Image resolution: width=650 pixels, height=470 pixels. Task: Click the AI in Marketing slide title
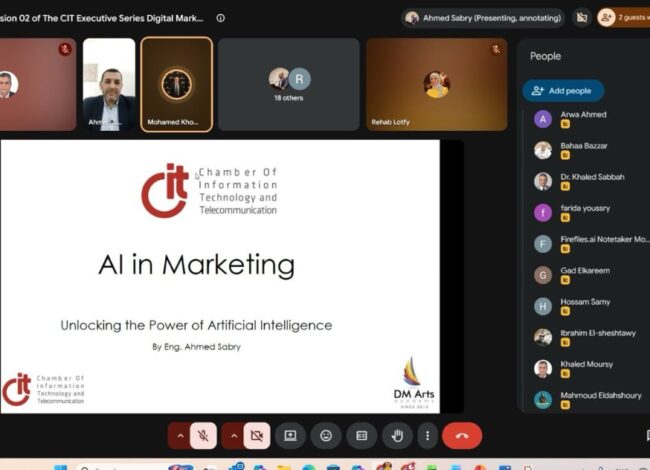click(196, 265)
